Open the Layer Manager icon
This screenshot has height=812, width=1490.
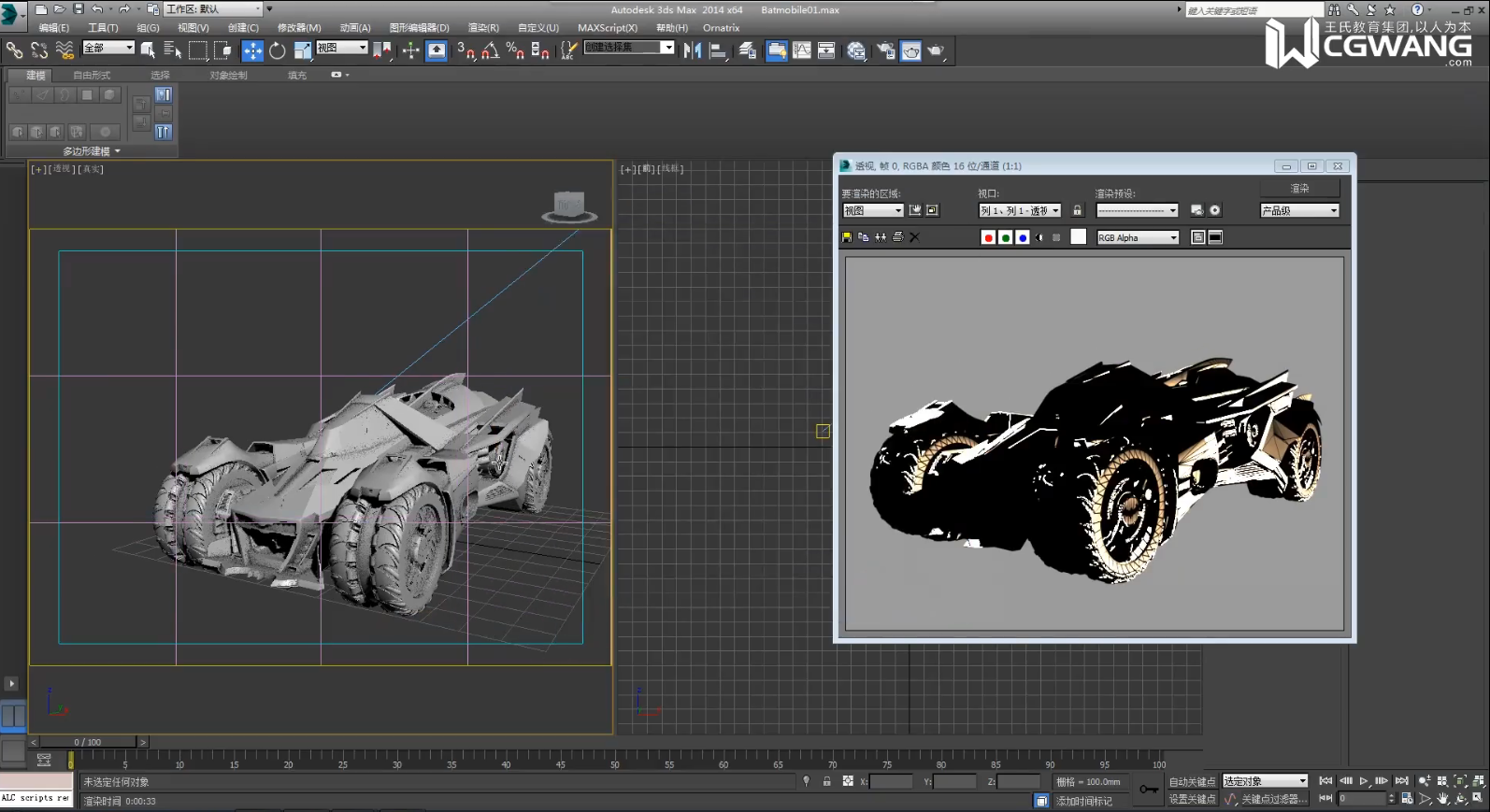pyautogui.click(x=748, y=50)
